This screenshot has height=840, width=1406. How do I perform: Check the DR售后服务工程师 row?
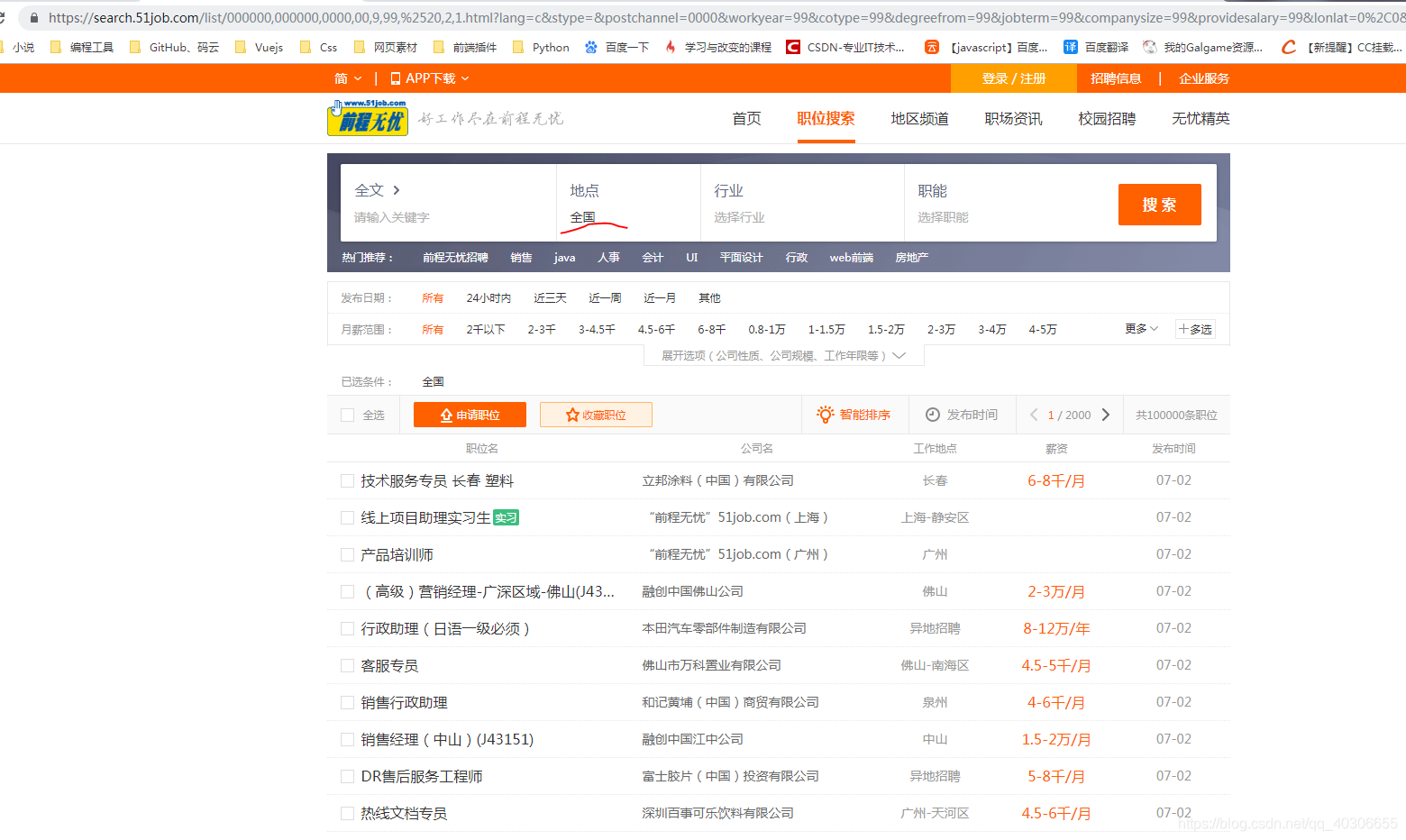pyautogui.click(x=347, y=776)
